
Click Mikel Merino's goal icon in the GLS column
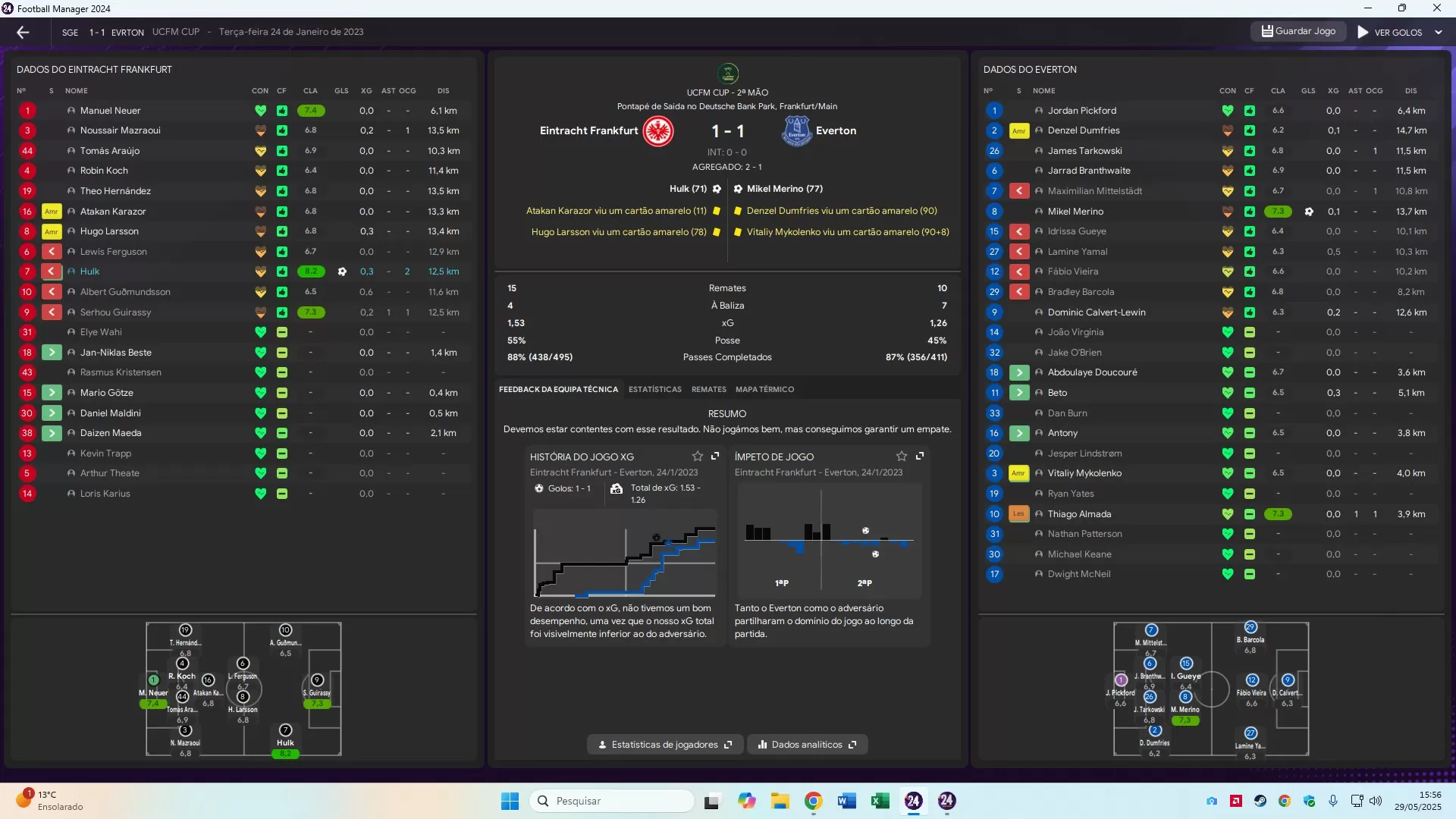point(1308,212)
